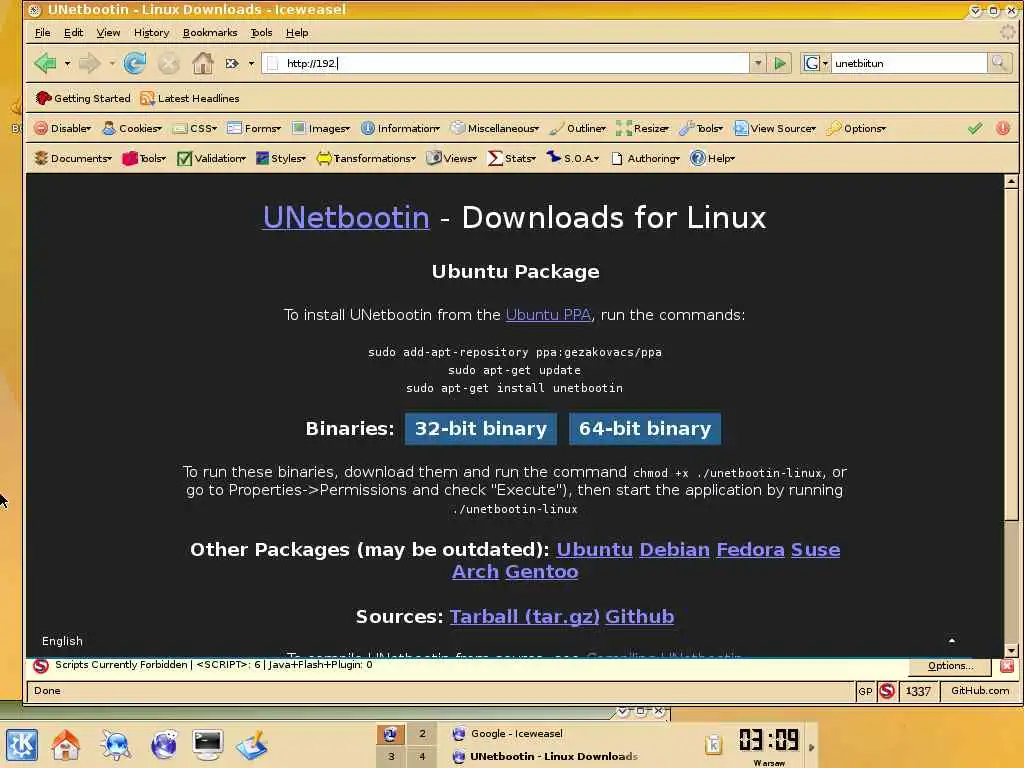The width and height of the screenshot is (1024, 768).
Task: Open the Options menu with the key icon
Action: click(x=856, y=128)
